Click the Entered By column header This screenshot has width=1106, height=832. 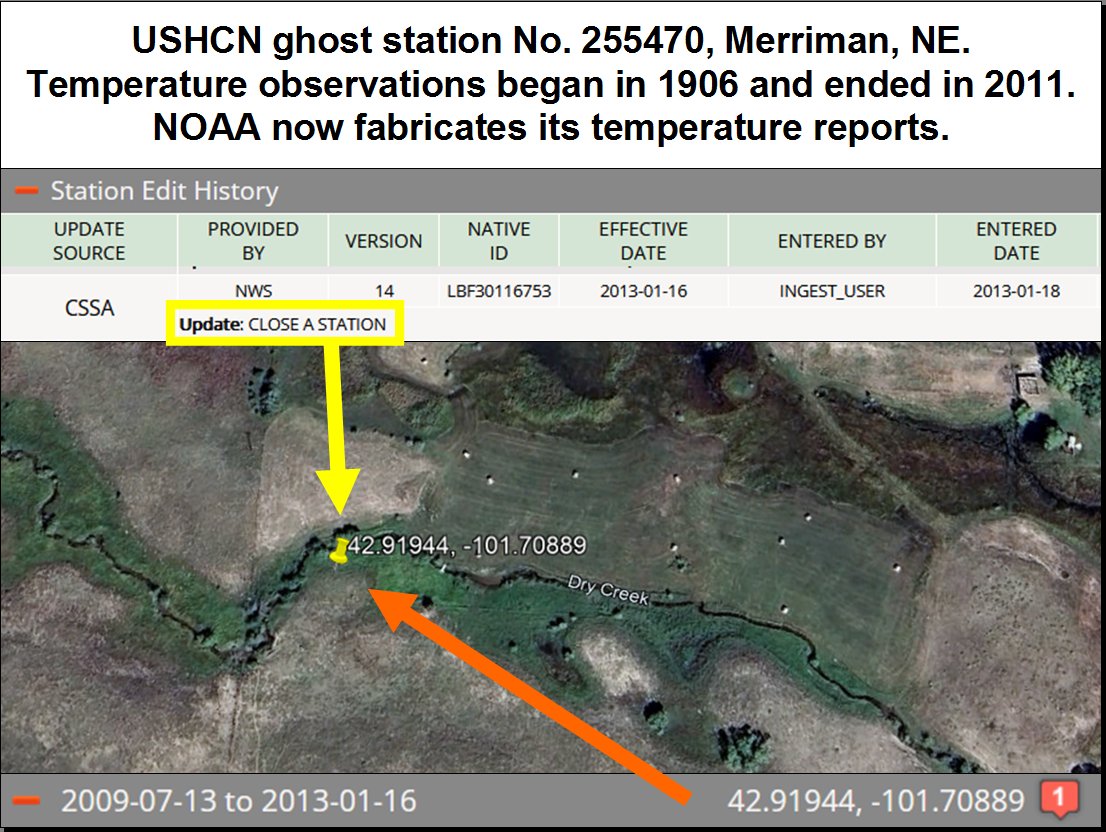pos(832,241)
